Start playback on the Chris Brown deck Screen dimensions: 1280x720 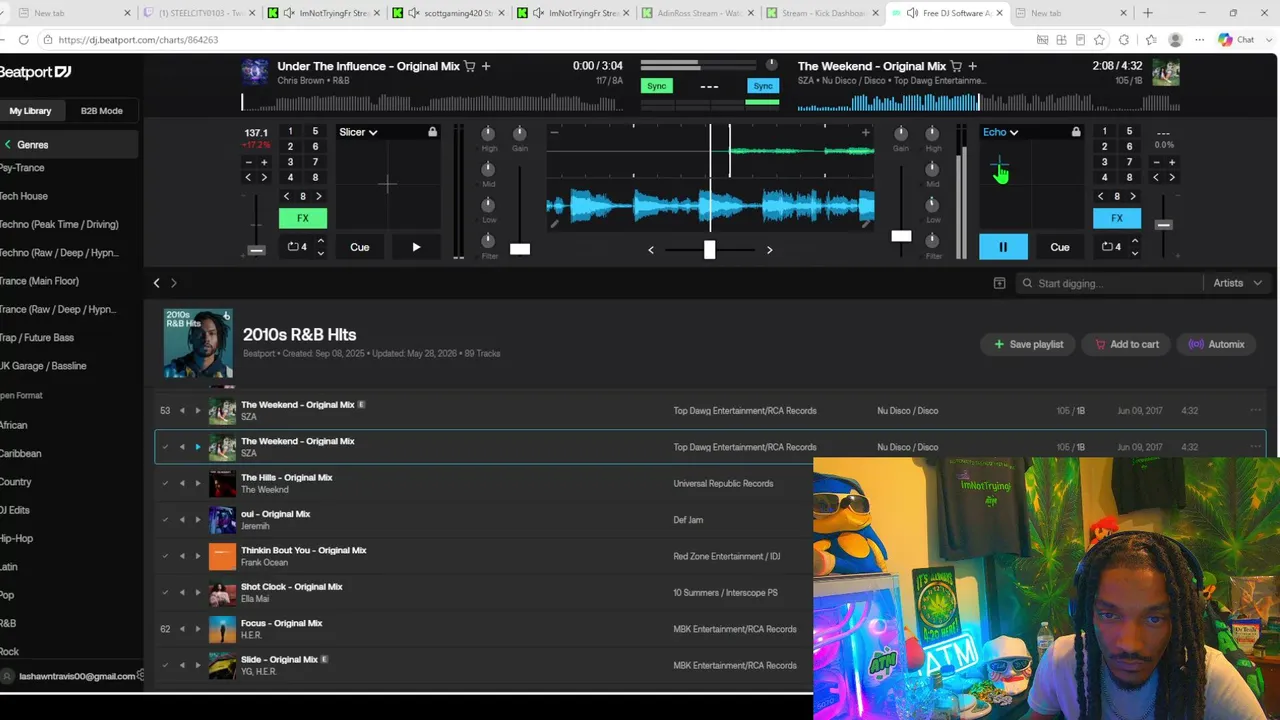pyautogui.click(x=416, y=247)
